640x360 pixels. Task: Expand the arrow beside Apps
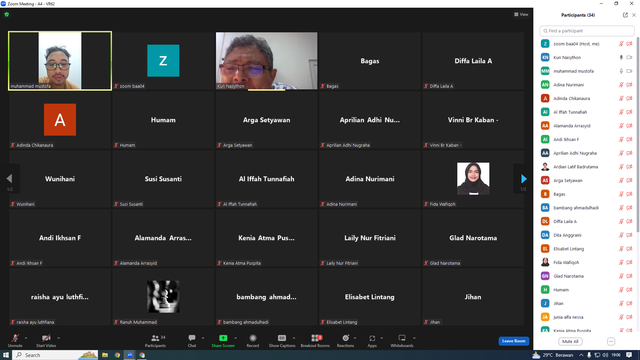click(x=381, y=338)
